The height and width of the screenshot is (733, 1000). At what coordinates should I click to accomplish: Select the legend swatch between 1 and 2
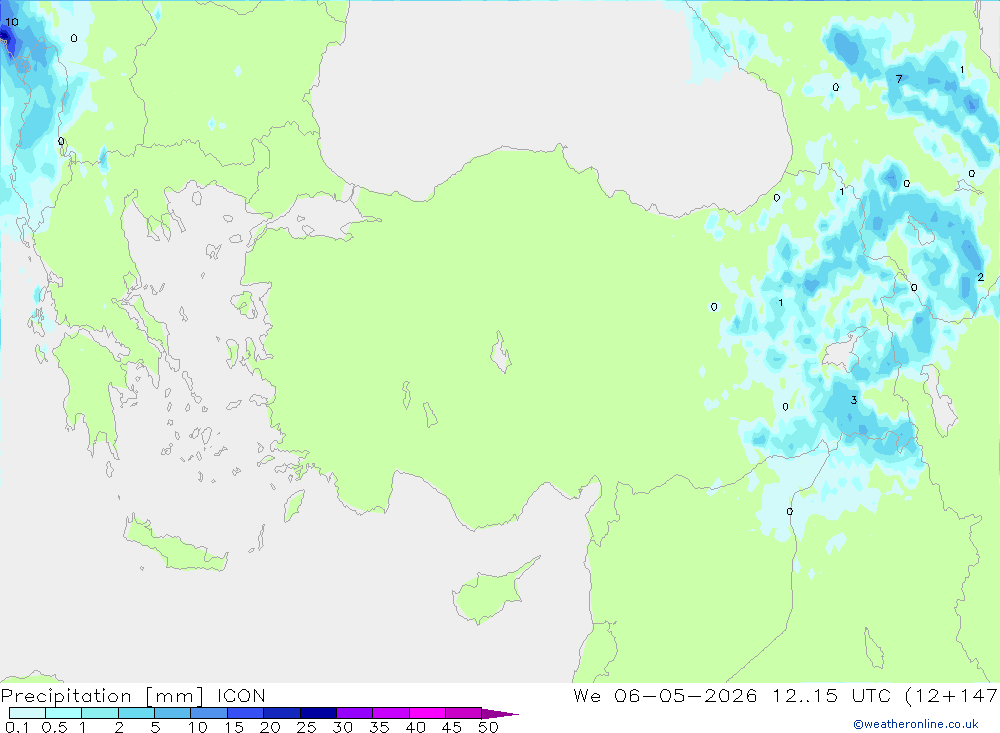(x=99, y=713)
